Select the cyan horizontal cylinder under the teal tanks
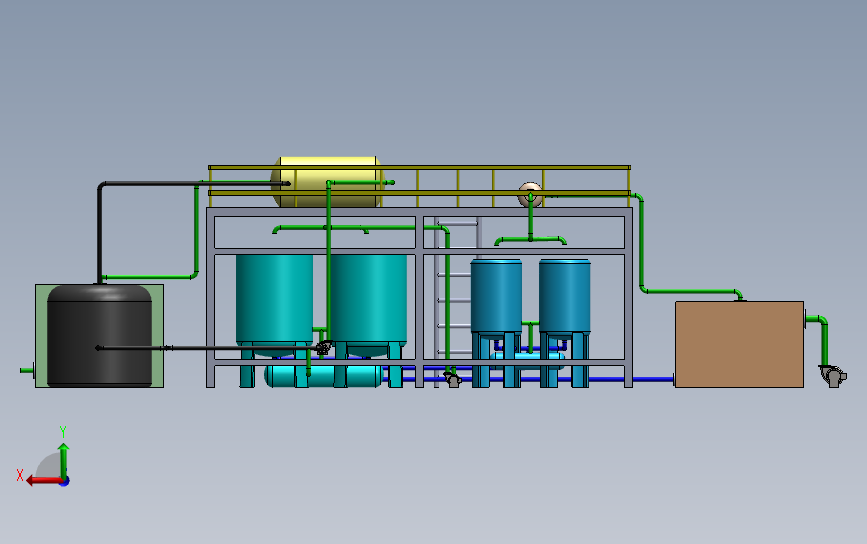The width and height of the screenshot is (867, 544). (323, 376)
